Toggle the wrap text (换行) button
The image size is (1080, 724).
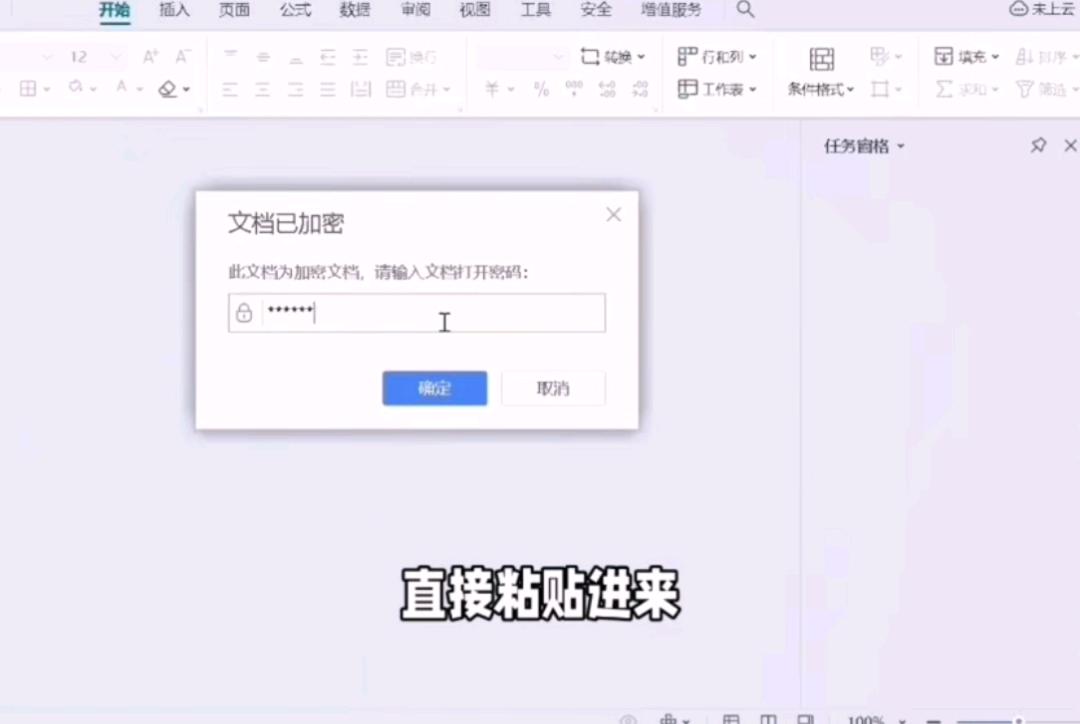[x=411, y=57]
